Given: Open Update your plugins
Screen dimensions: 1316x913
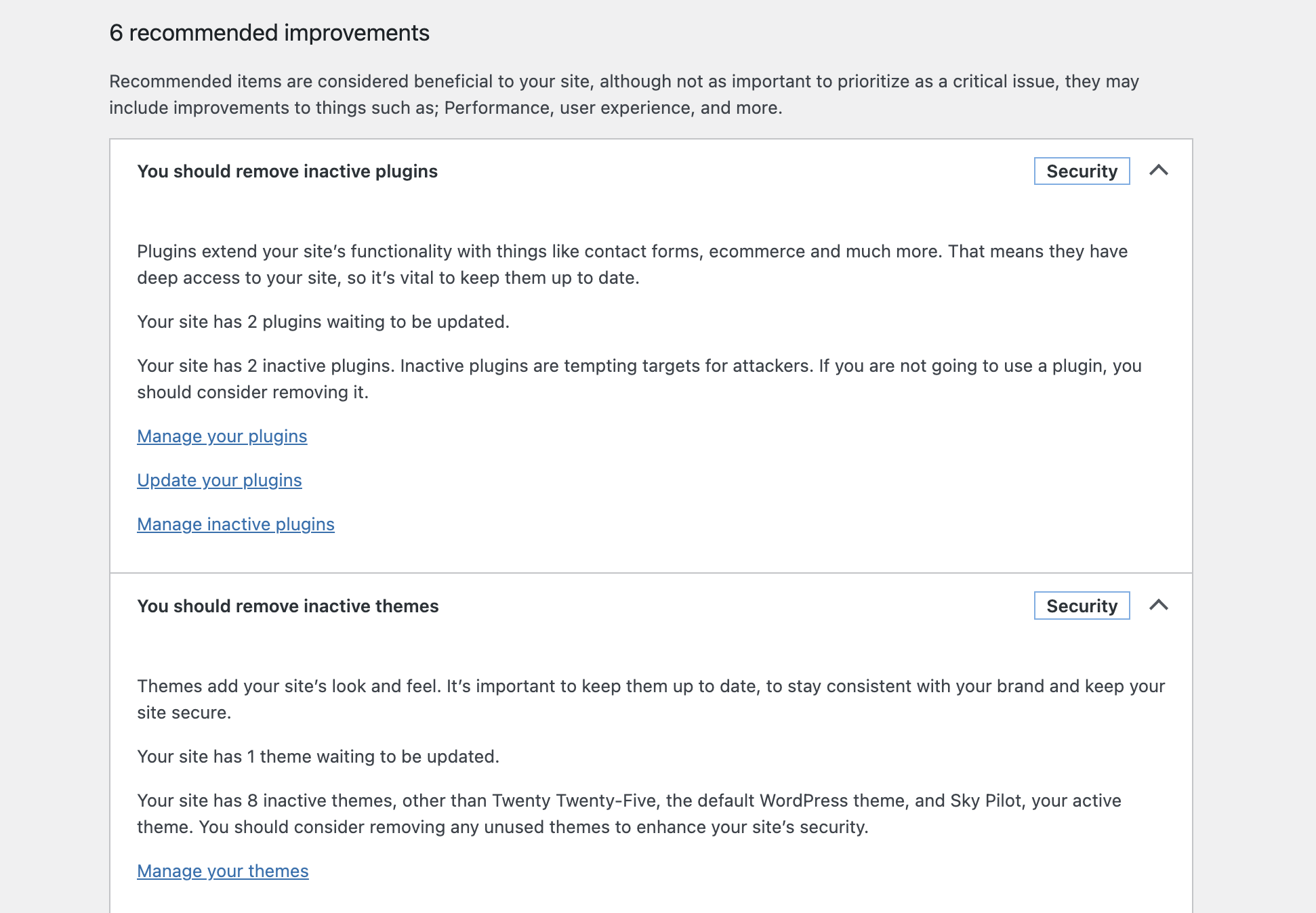Looking at the screenshot, I should pyautogui.click(x=220, y=480).
